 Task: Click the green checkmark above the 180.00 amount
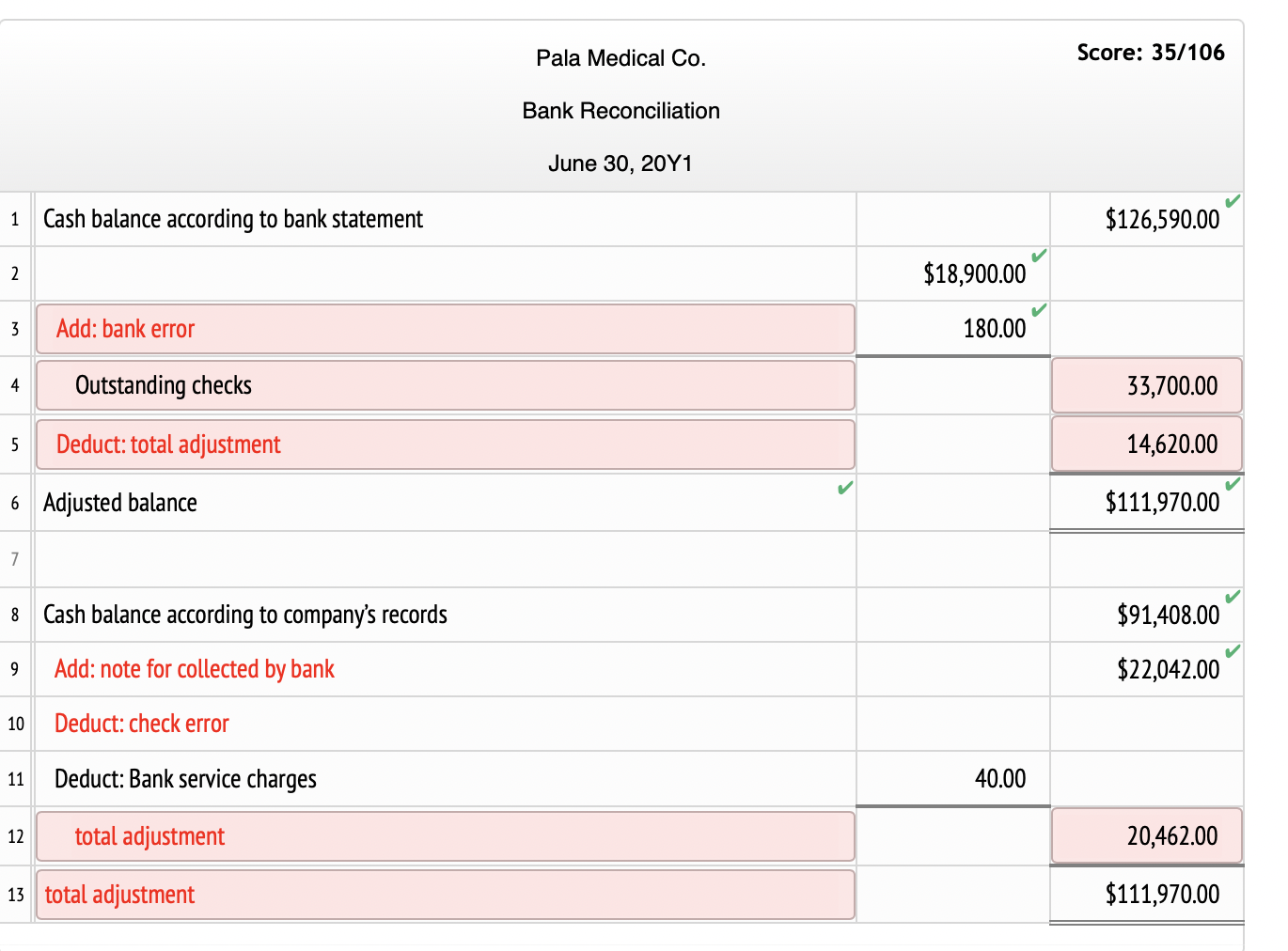click(1038, 308)
